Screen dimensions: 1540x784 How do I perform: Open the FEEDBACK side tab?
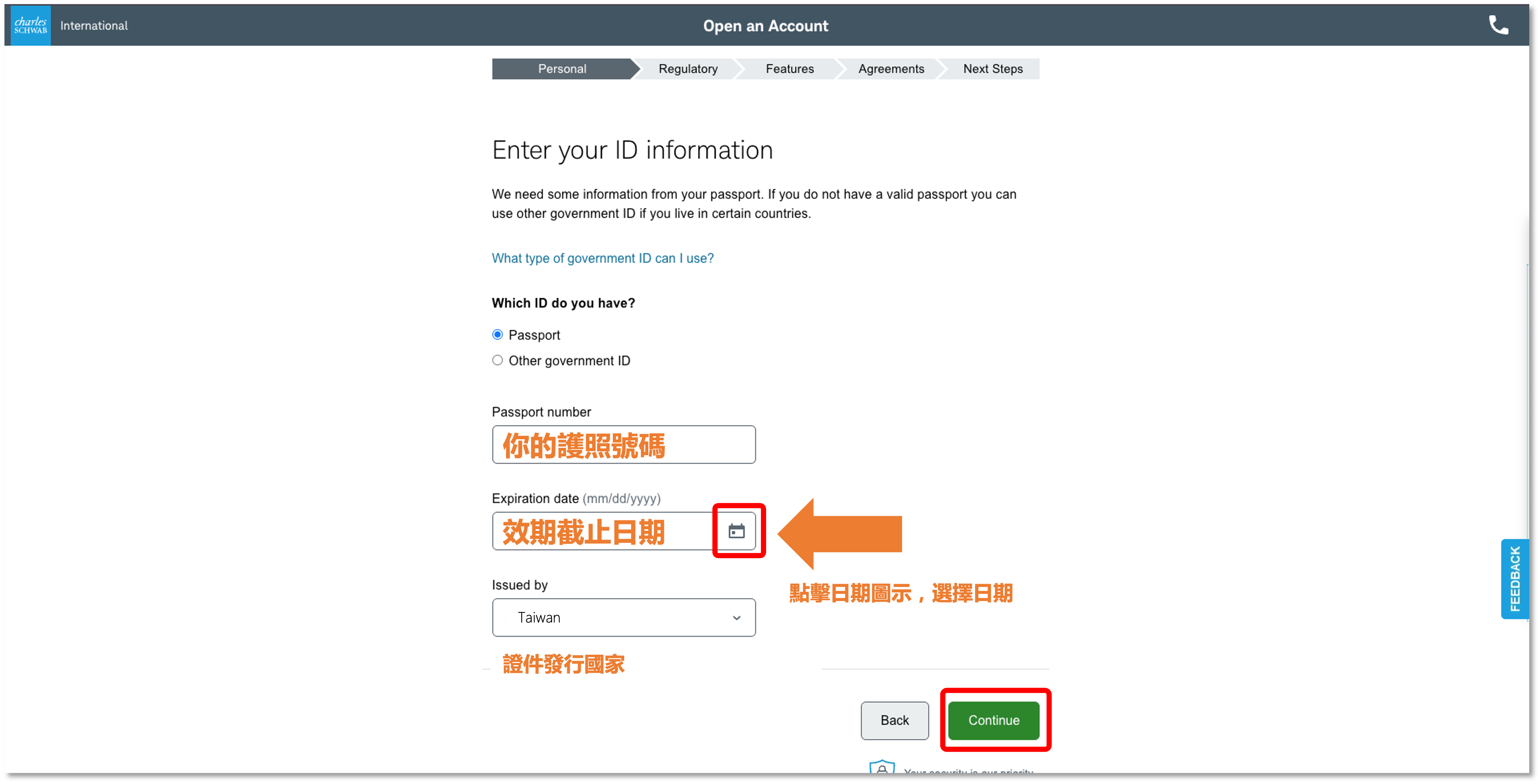pyautogui.click(x=1514, y=578)
